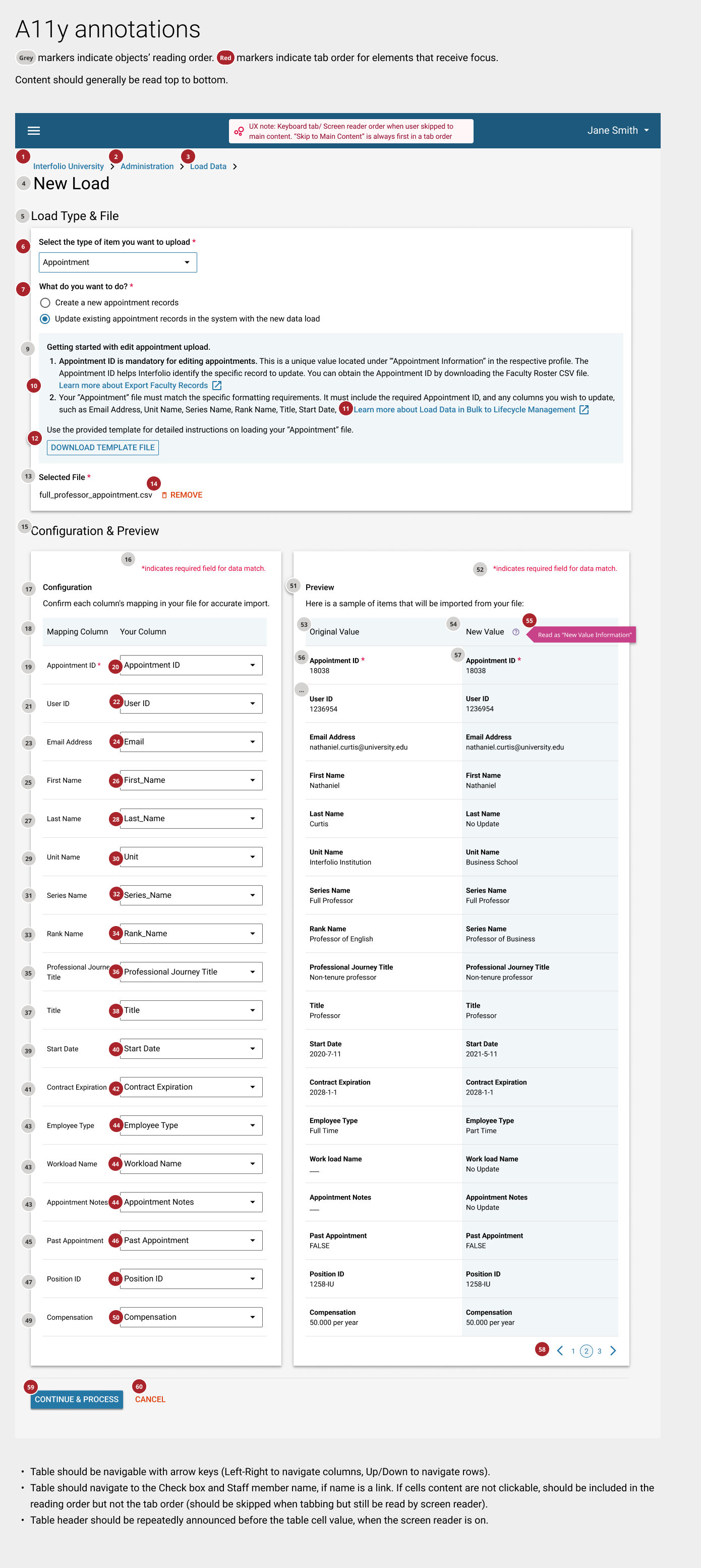The width and height of the screenshot is (701, 1568).
Task: Jump to page 3 of preview
Action: tap(599, 1351)
